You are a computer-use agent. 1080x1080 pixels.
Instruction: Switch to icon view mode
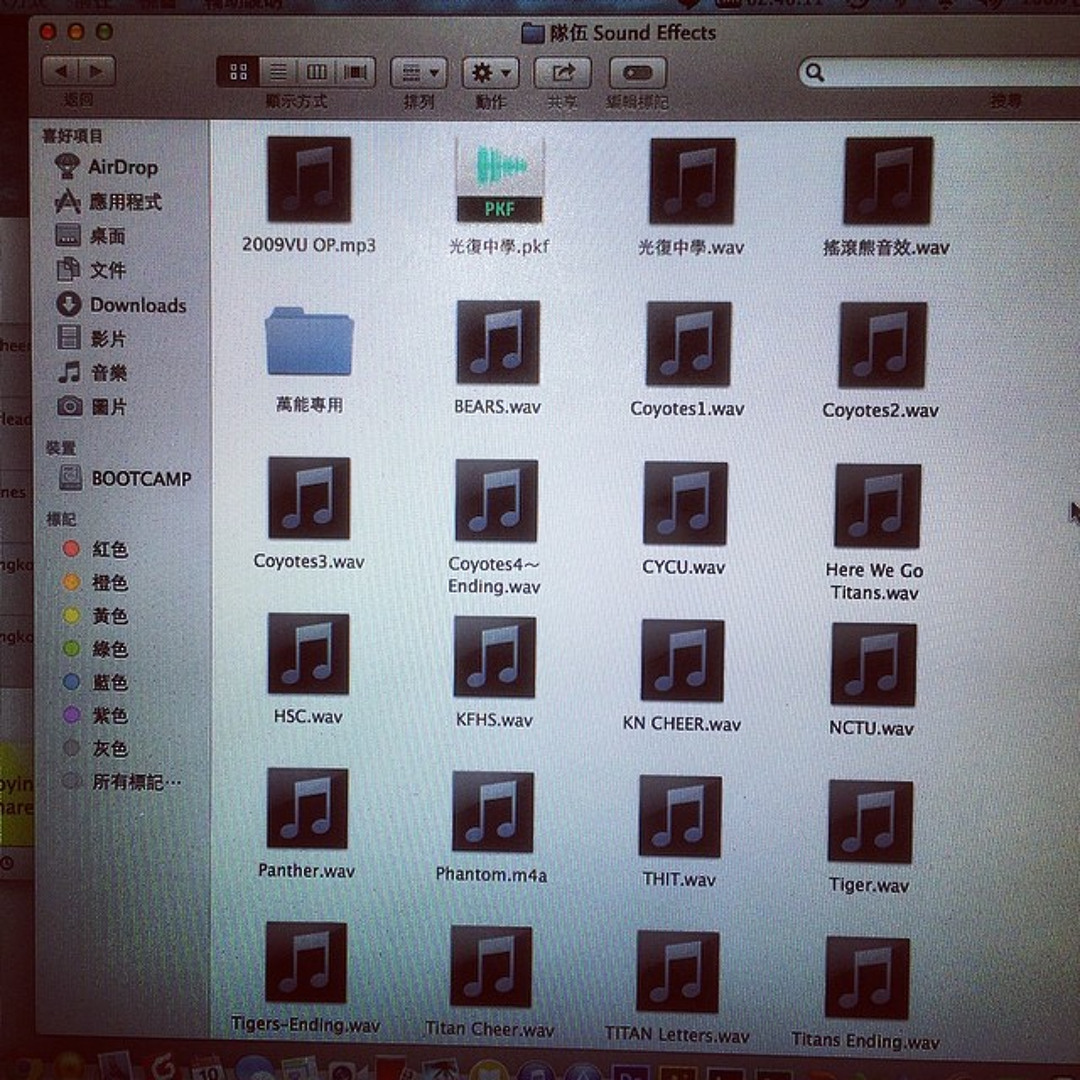[x=238, y=72]
